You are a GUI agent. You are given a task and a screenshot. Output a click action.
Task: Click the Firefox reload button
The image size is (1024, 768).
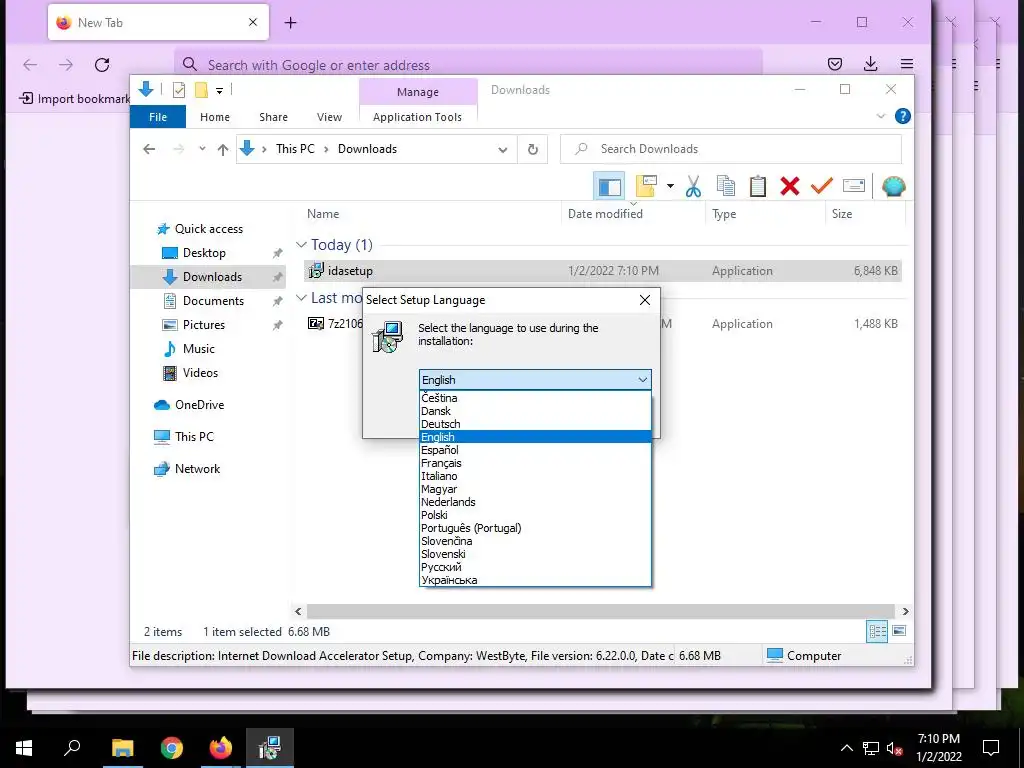pos(102,65)
